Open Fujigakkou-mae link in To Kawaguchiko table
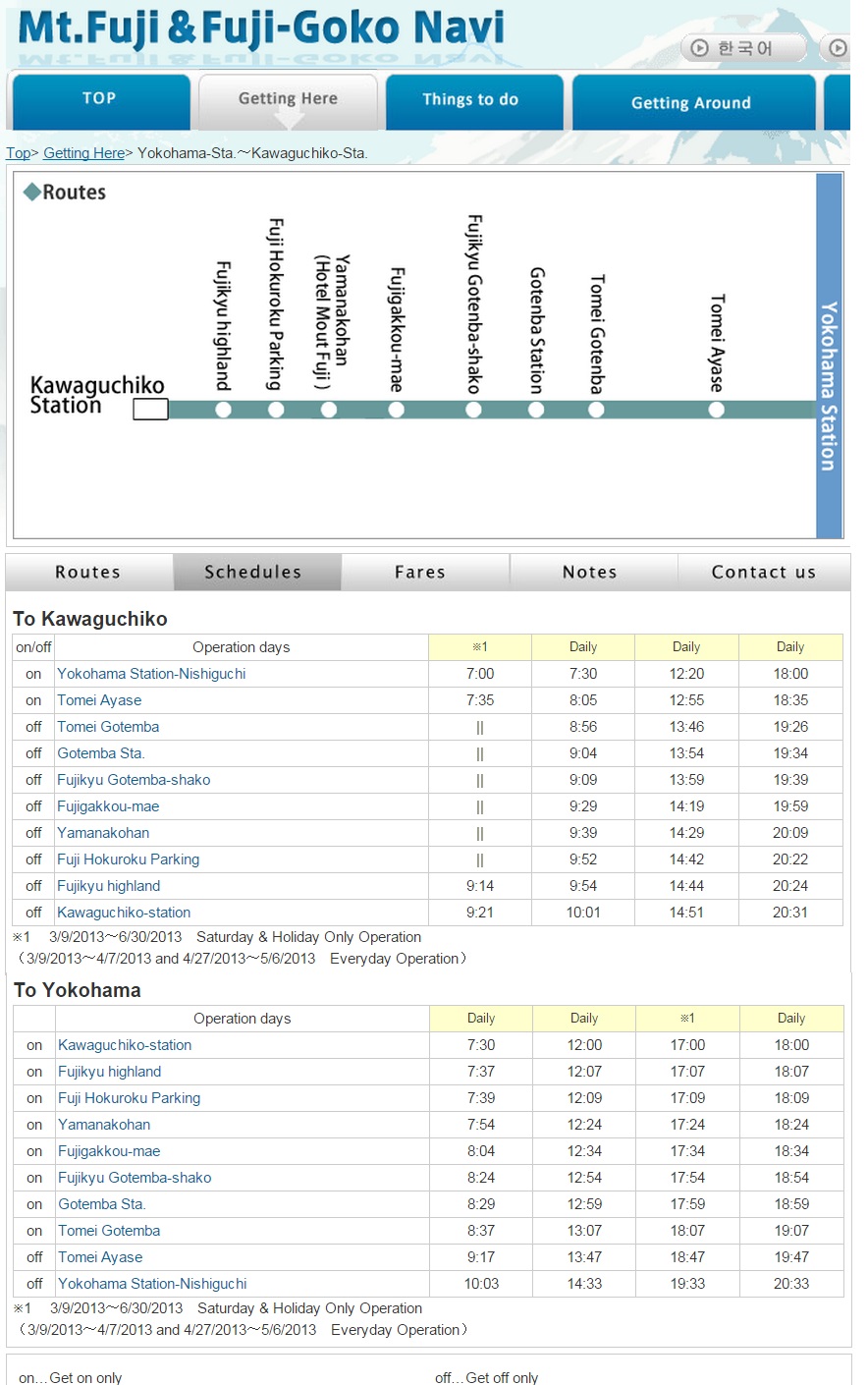868x1385 pixels. (x=108, y=806)
